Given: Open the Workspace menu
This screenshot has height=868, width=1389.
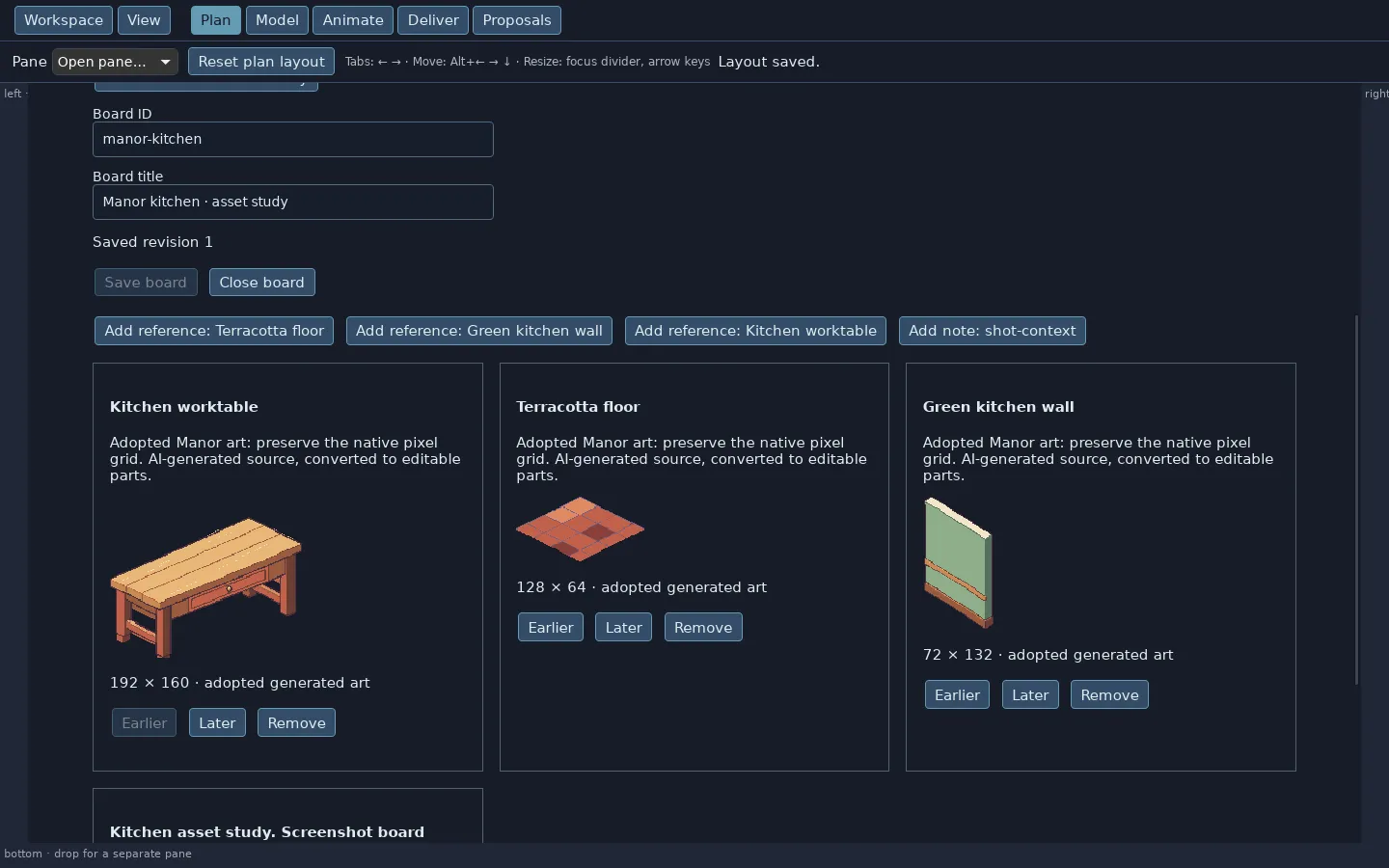Looking at the screenshot, I should pos(64,20).
